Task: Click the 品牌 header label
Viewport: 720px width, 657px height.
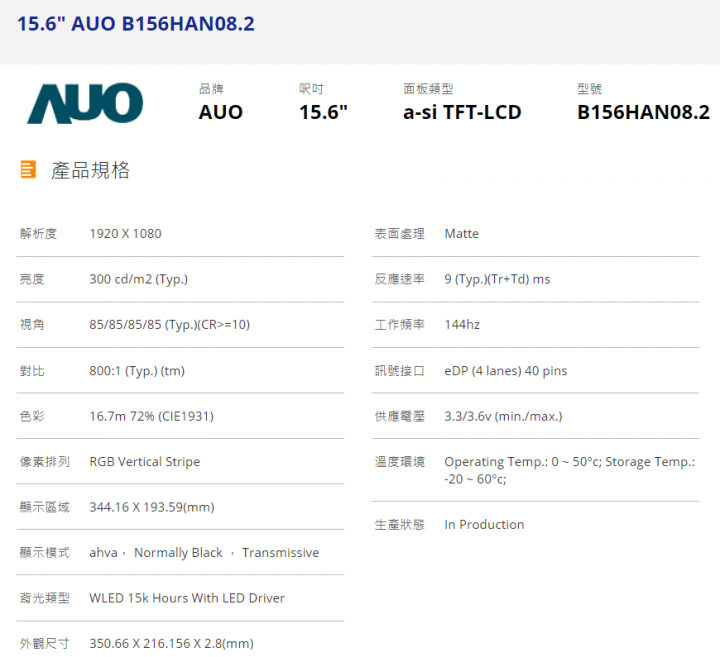Action: [x=211, y=89]
